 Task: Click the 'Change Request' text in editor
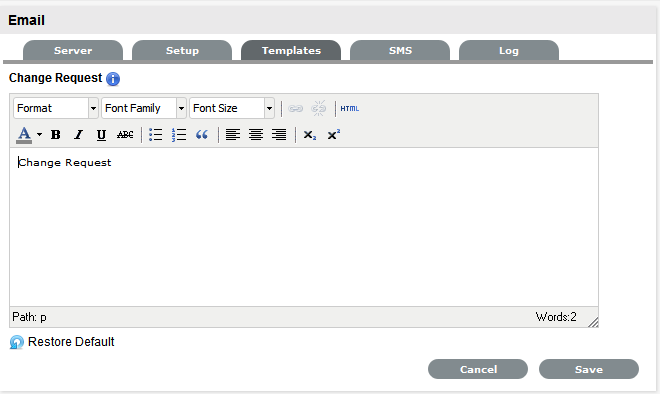[65, 163]
